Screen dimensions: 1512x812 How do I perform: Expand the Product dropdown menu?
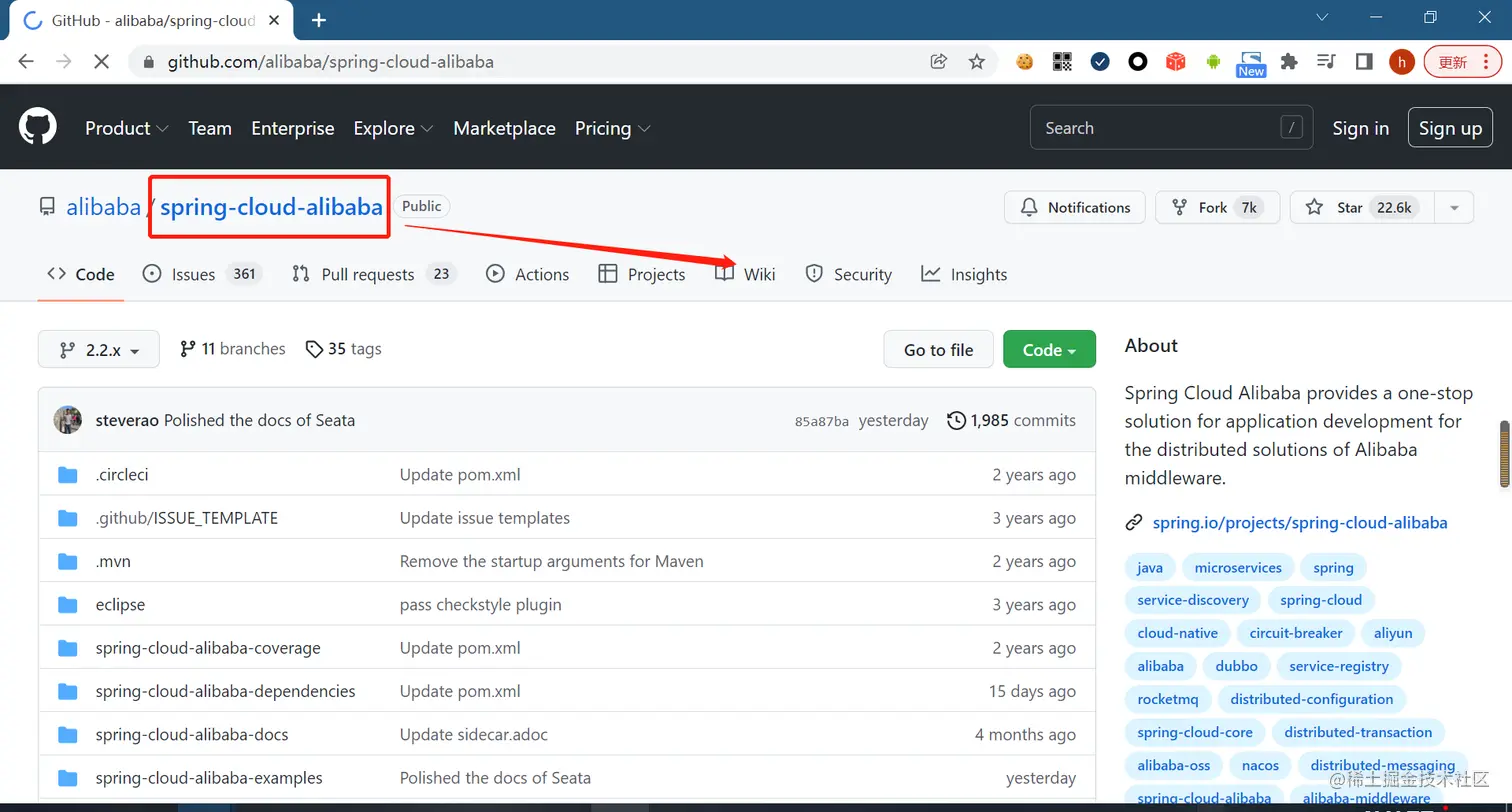click(127, 128)
